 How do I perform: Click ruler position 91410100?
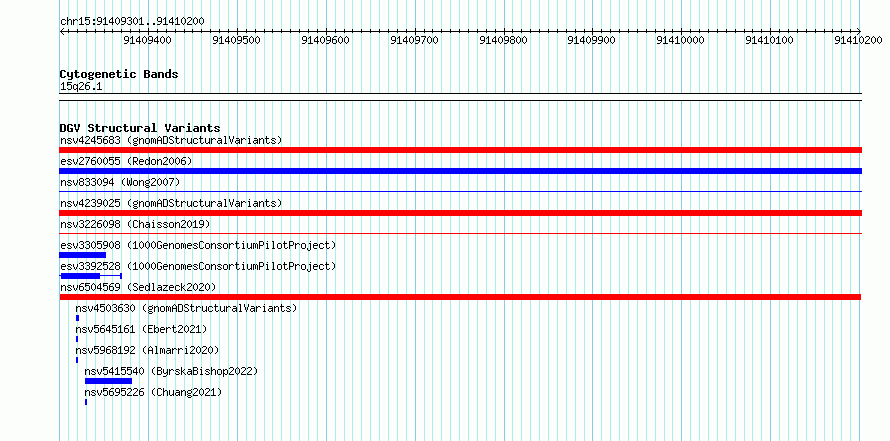769,40
